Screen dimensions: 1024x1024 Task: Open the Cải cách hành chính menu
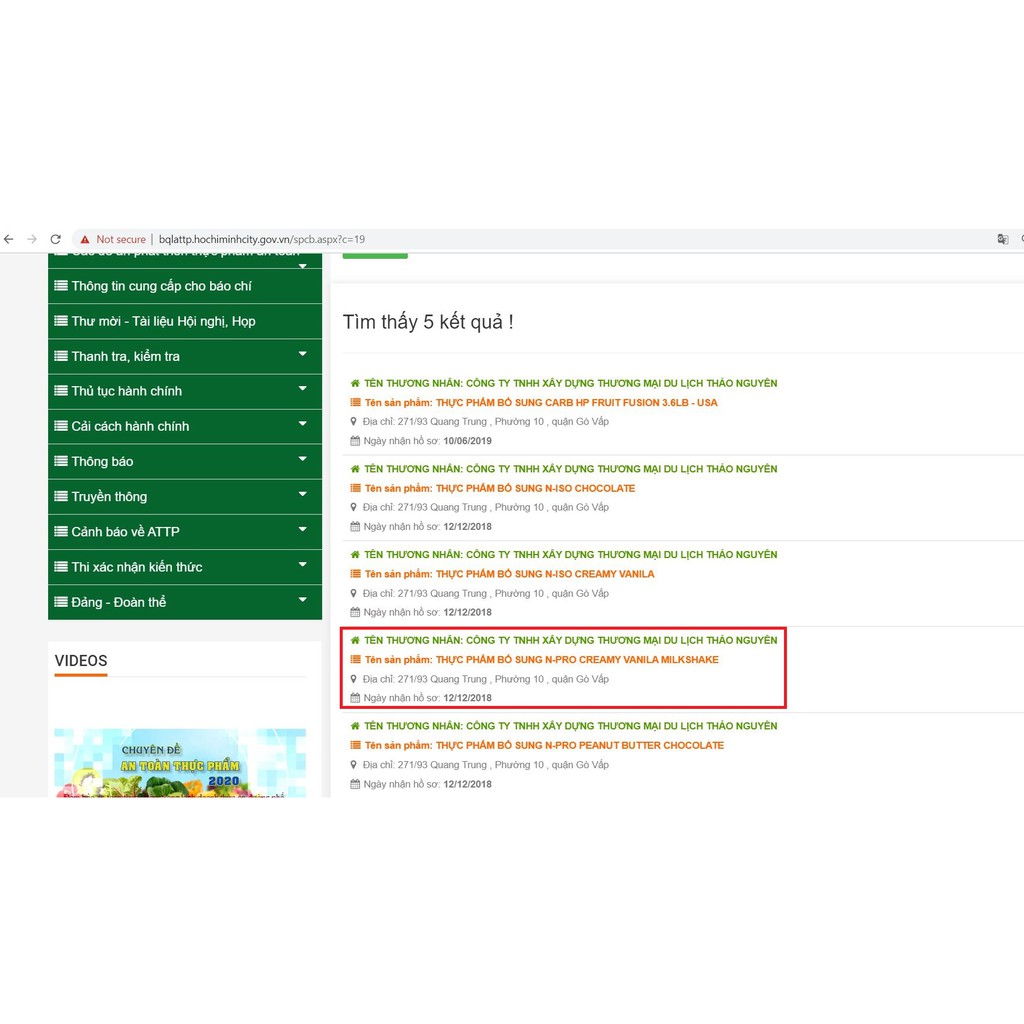coord(185,426)
